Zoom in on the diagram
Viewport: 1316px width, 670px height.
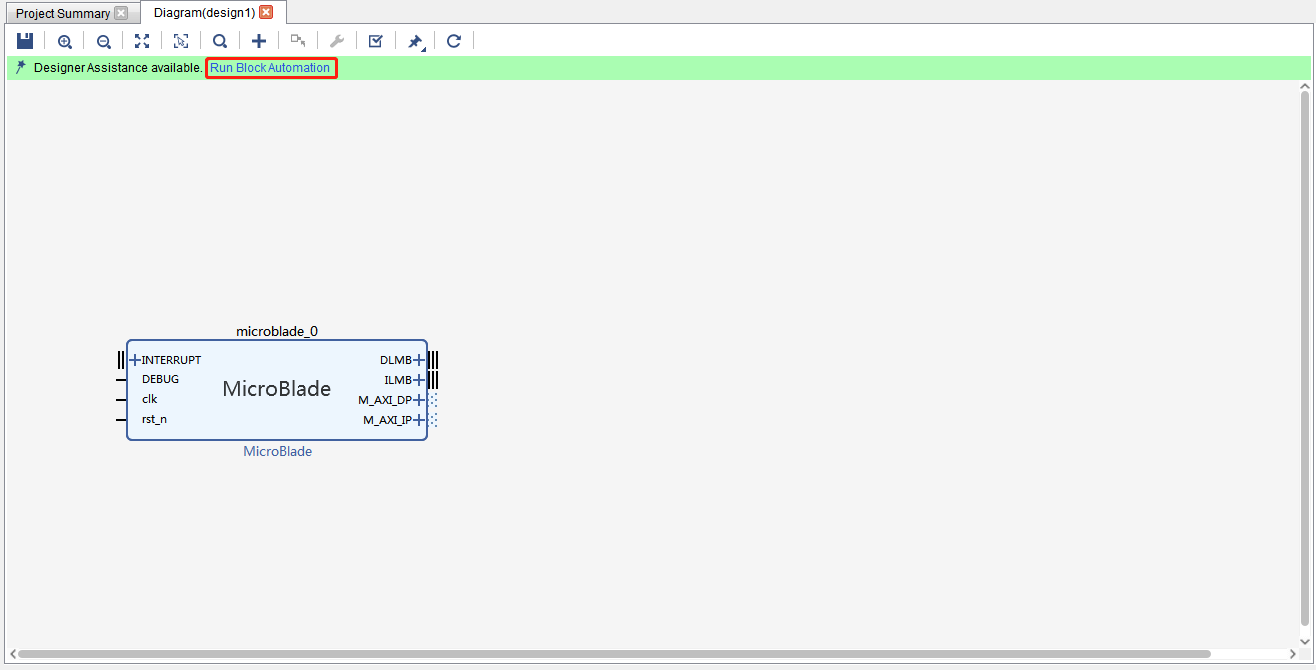tap(65, 41)
